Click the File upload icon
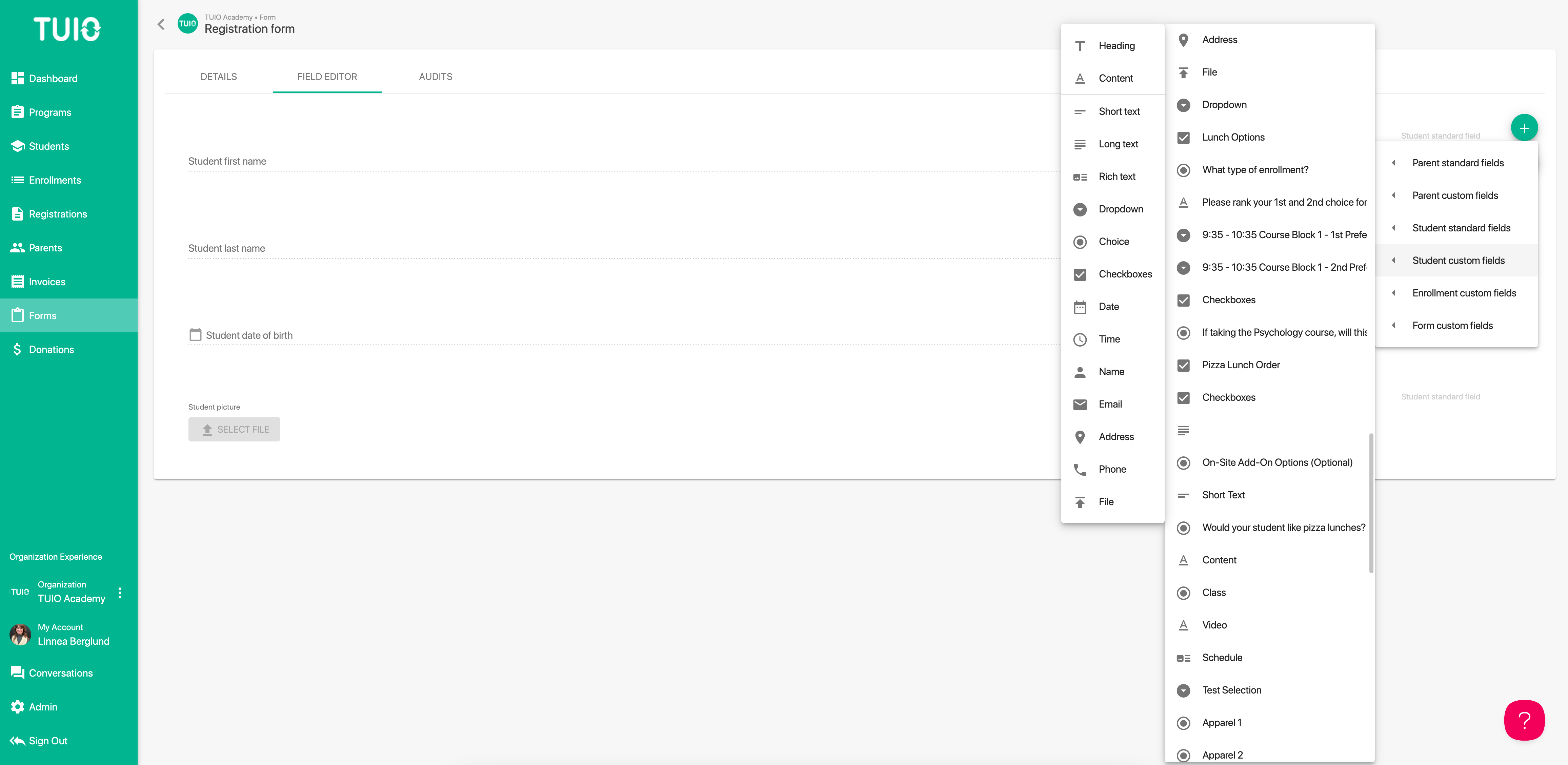Viewport: 1568px width, 765px height. click(1080, 501)
